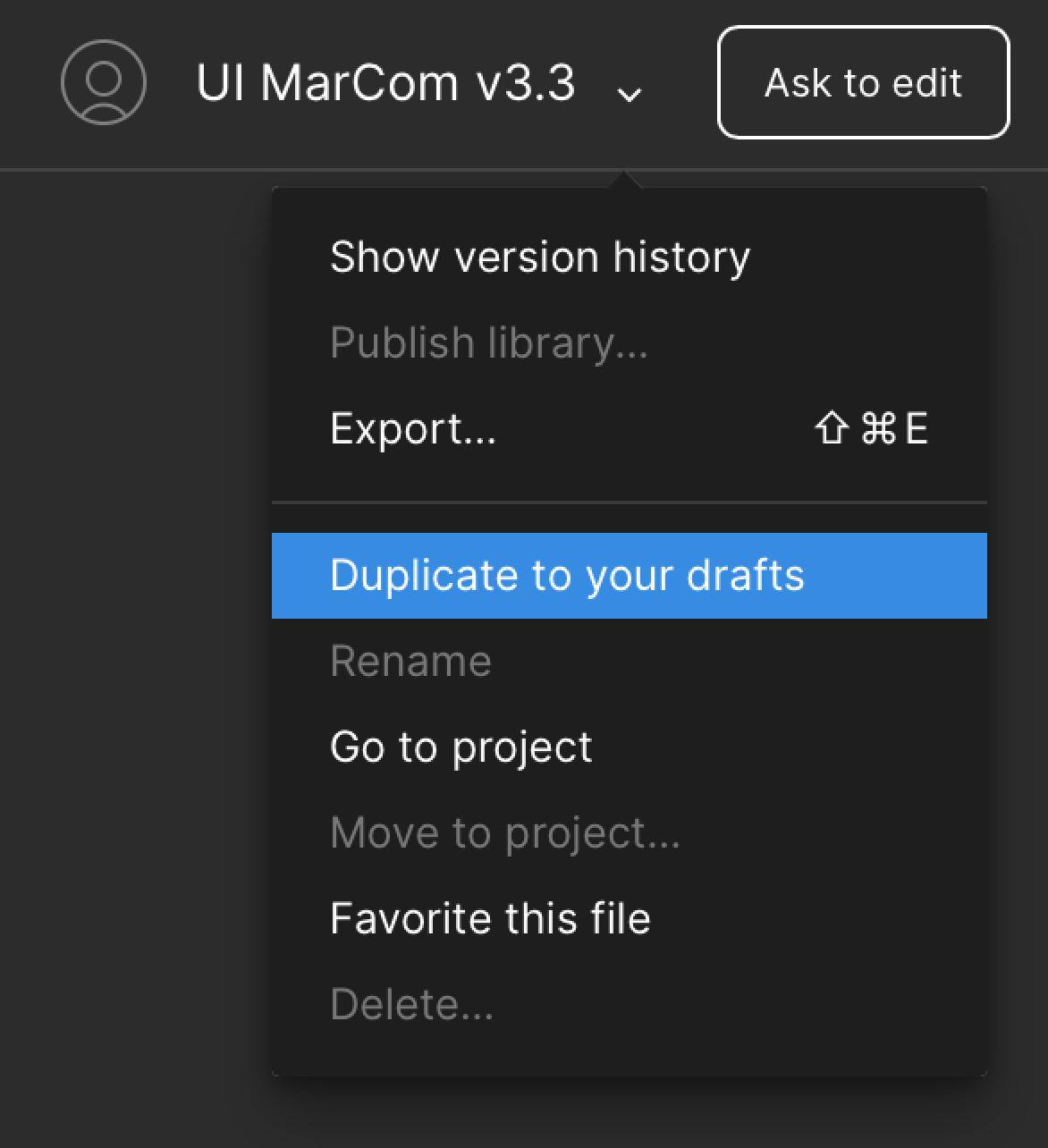The height and width of the screenshot is (1148, 1048).
Task: Click the empty menu padding below Delete
Action: coord(629,1055)
